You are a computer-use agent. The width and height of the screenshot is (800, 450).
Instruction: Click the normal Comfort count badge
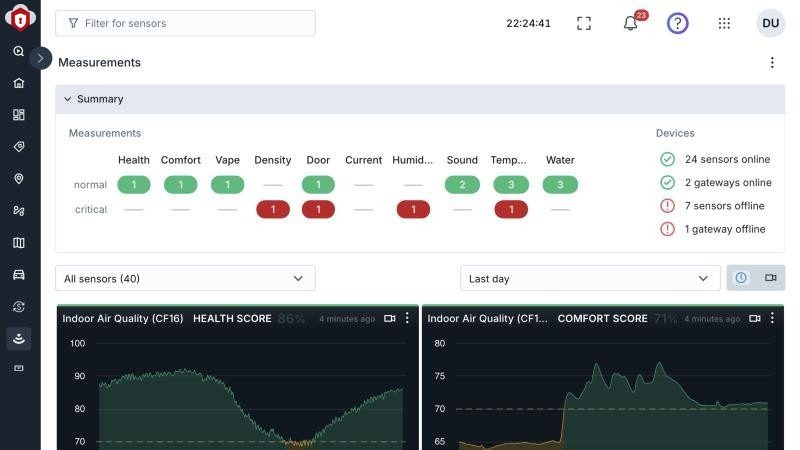(x=181, y=185)
